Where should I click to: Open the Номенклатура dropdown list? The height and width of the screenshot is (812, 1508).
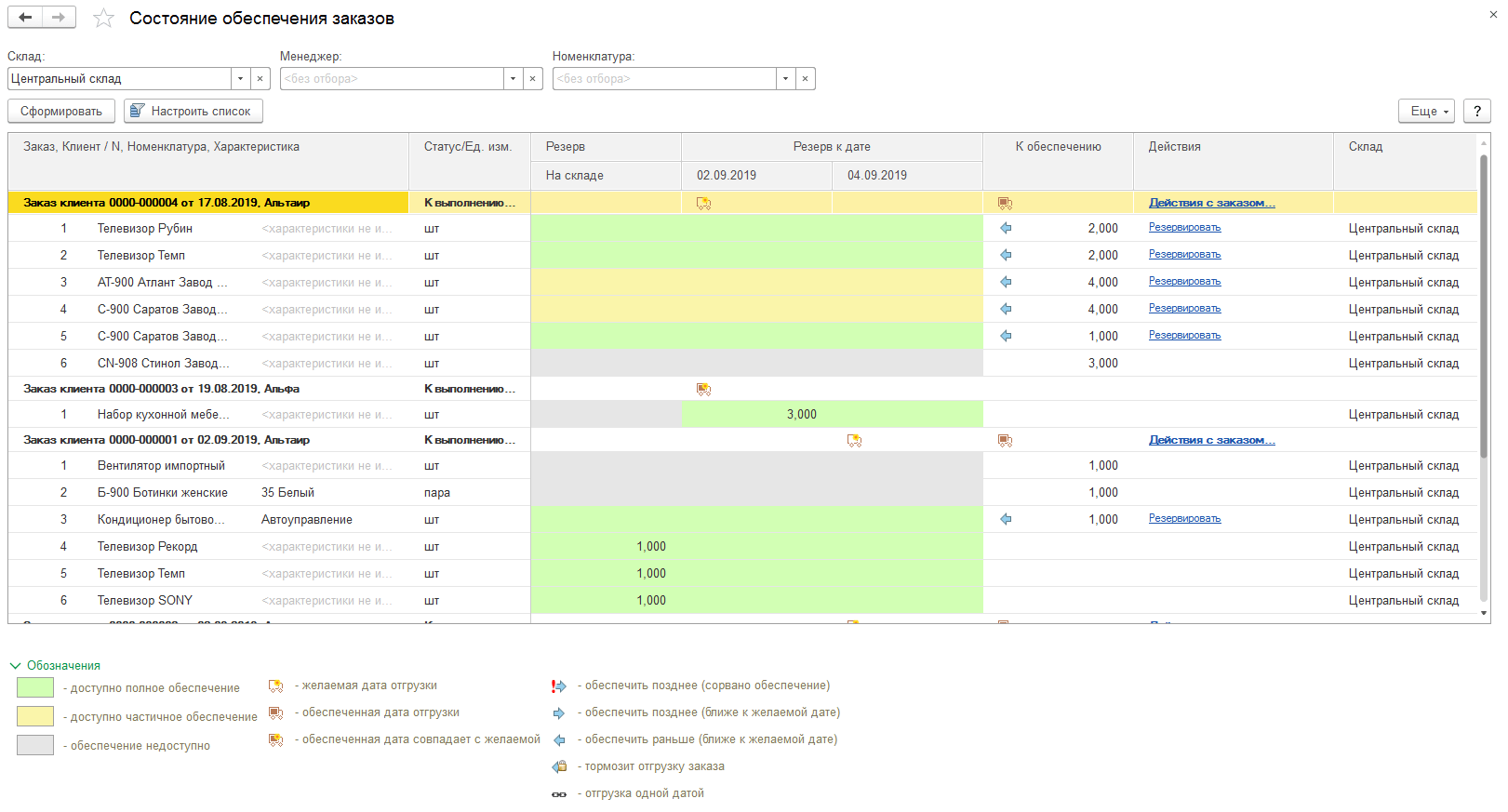[786, 79]
